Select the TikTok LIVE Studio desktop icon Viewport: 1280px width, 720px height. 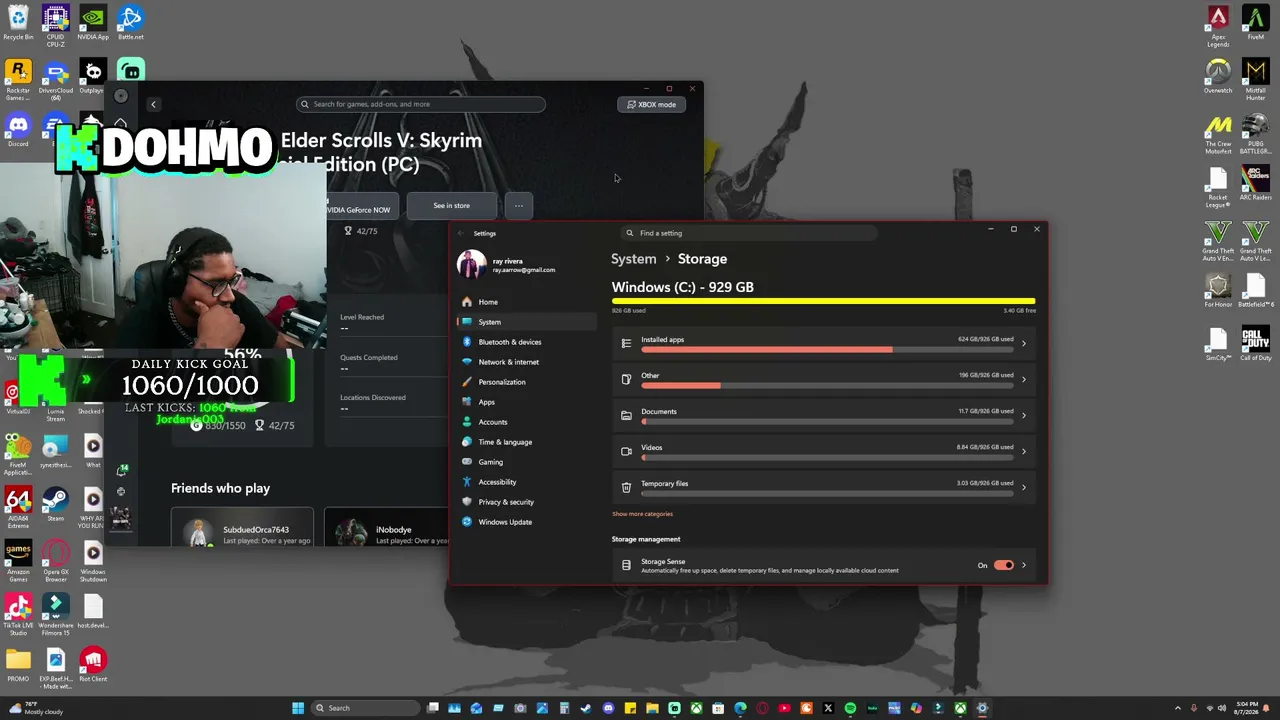click(18, 616)
